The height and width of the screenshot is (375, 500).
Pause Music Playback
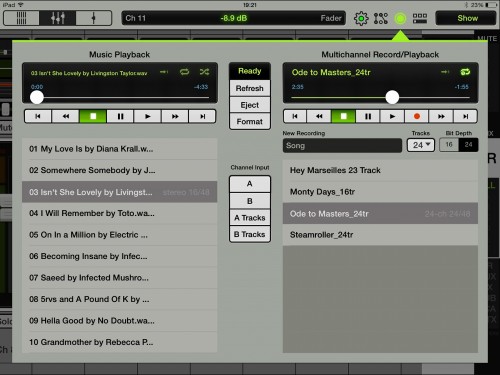(x=120, y=116)
